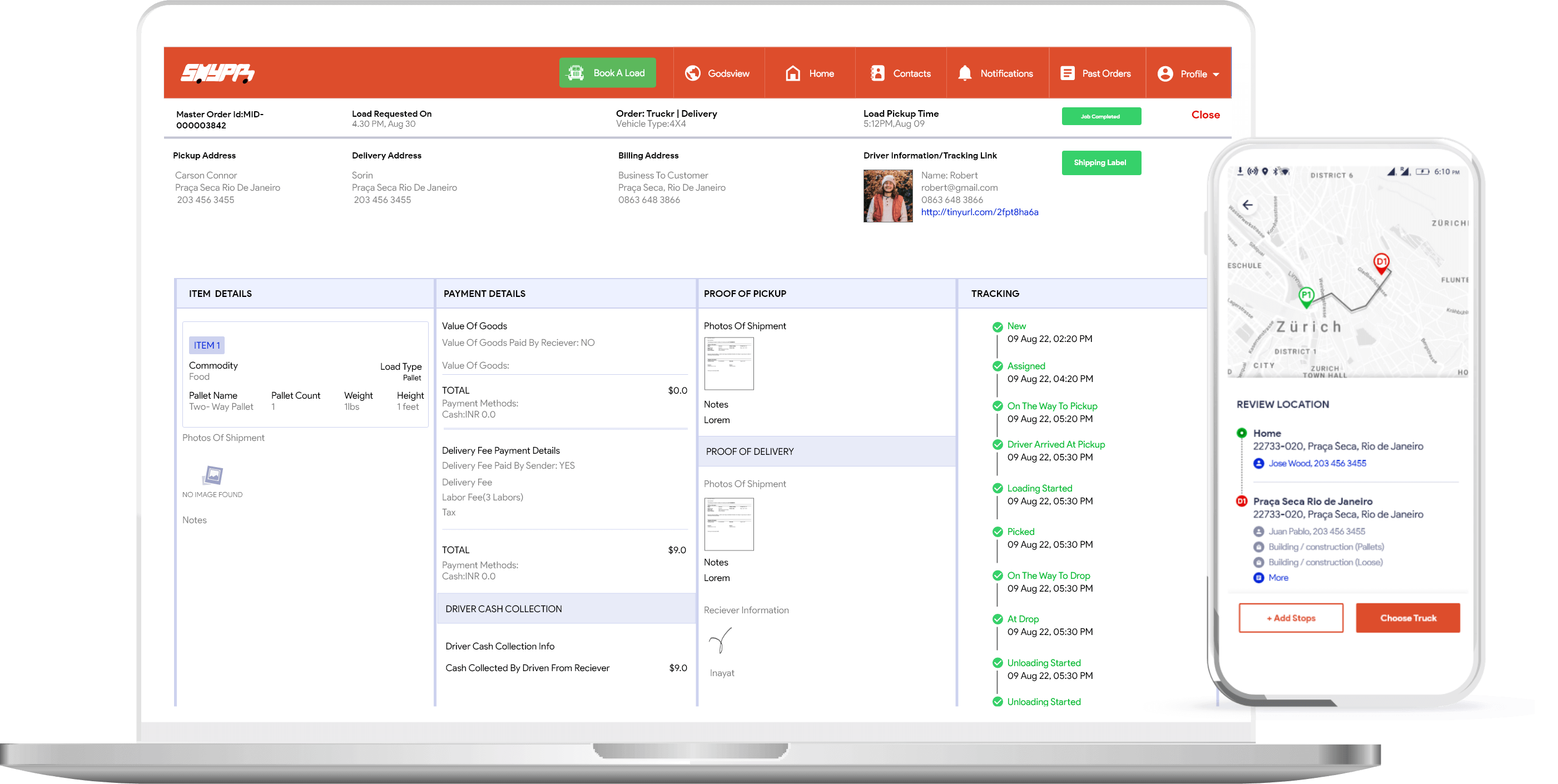Click the Tracking panel header
Viewport: 1558px width, 784px height.
point(1083,294)
